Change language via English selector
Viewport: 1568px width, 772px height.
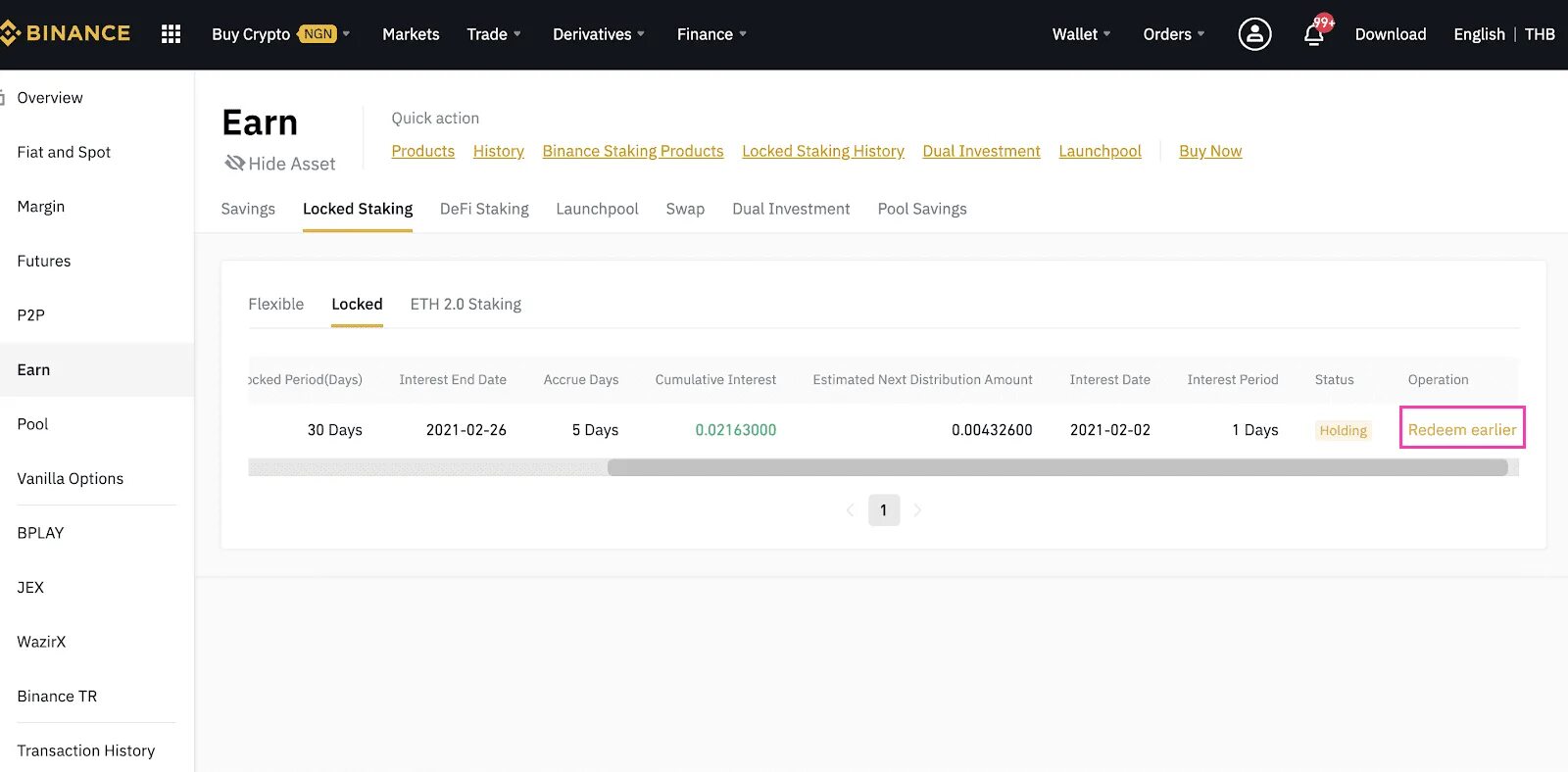1479,34
